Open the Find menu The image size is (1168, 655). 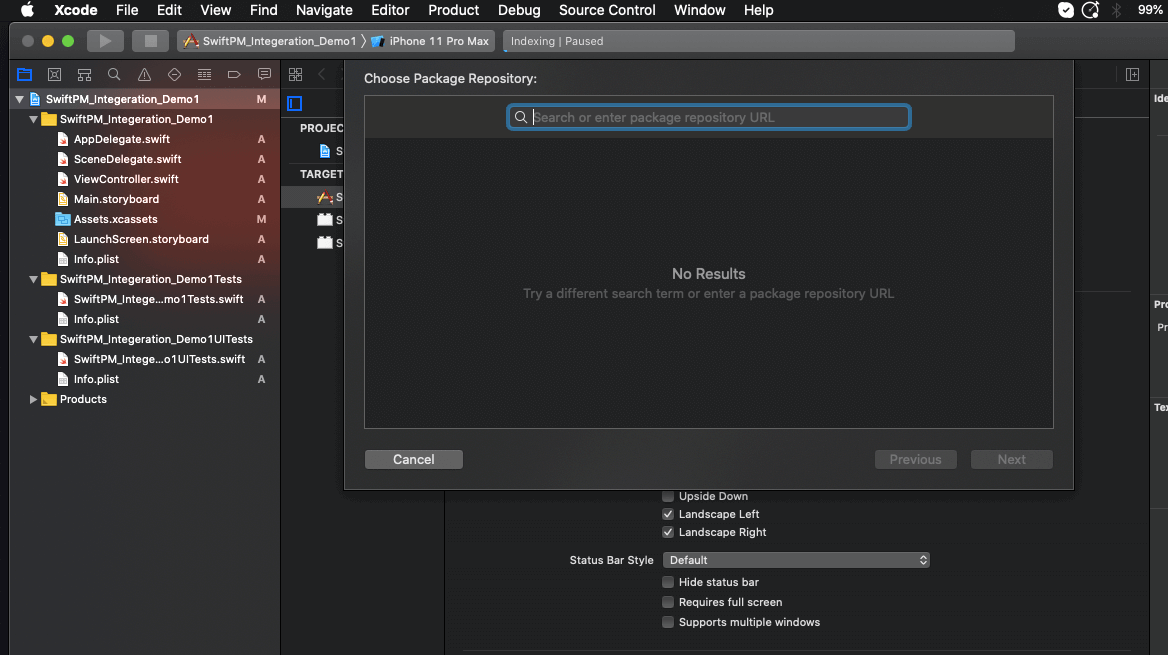click(264, 10)
